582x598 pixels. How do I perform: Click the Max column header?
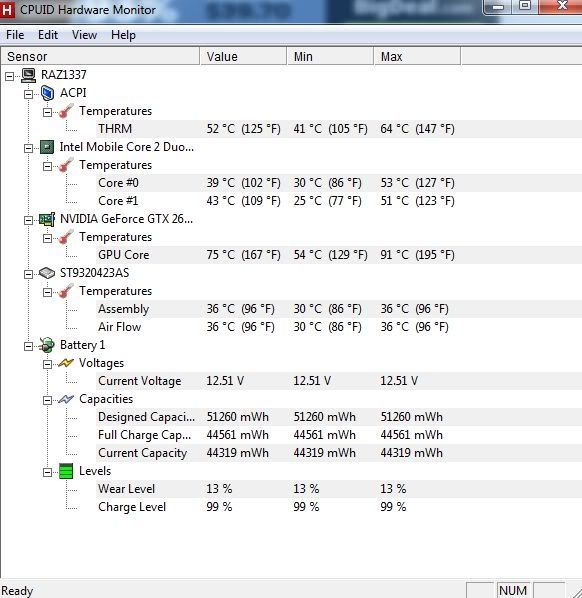(417, 56)
